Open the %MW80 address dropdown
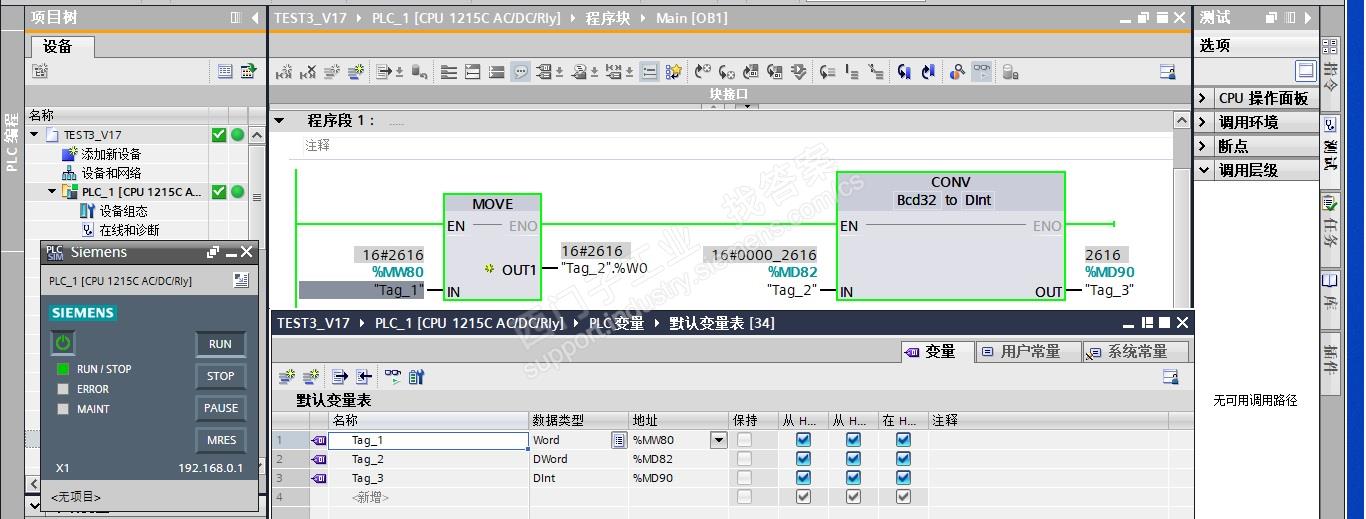The width and height of the screenshot is (1366, 519). click(x=718, y=440)
